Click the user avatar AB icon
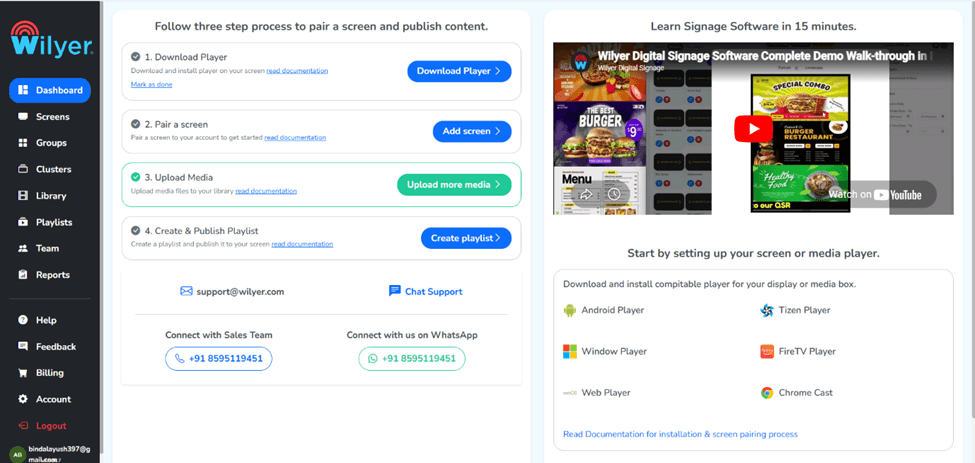The image size is (975, 463). click(17, 454)
